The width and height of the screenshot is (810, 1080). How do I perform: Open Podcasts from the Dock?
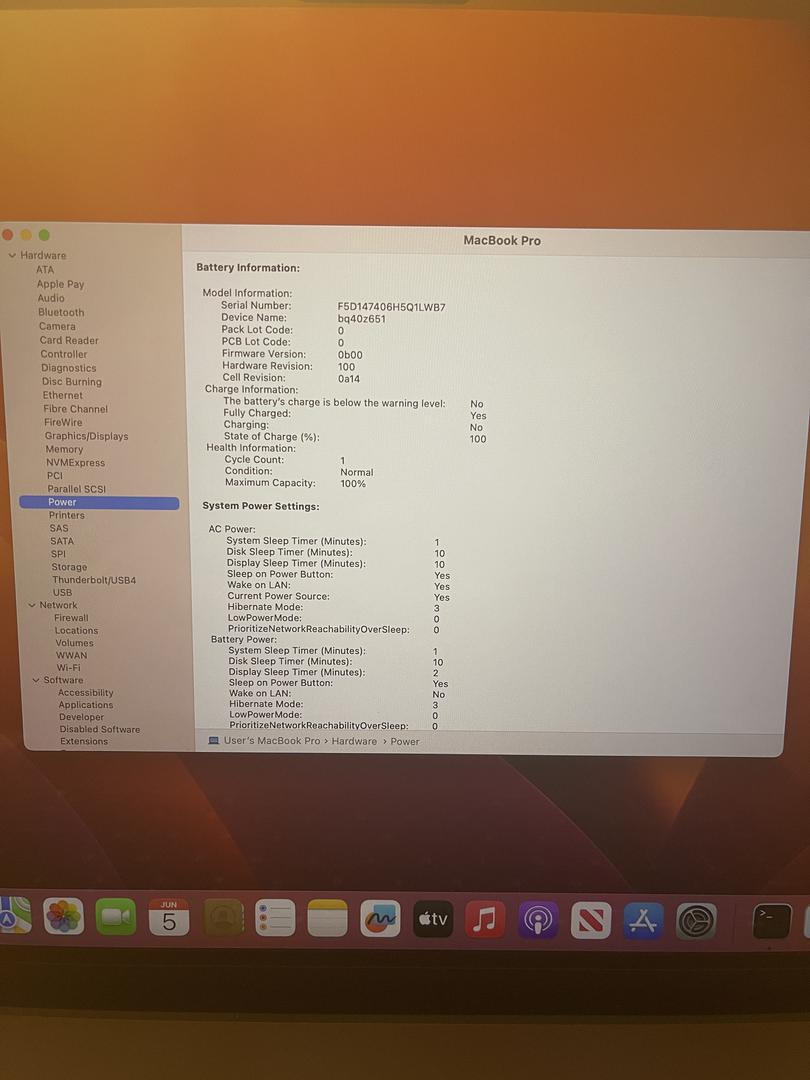(538, 920)
